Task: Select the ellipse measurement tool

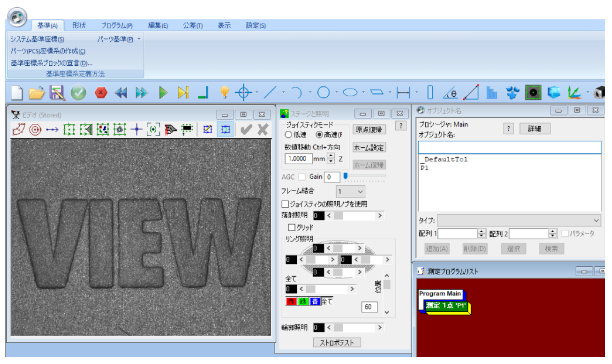Action: coord(350,92)
